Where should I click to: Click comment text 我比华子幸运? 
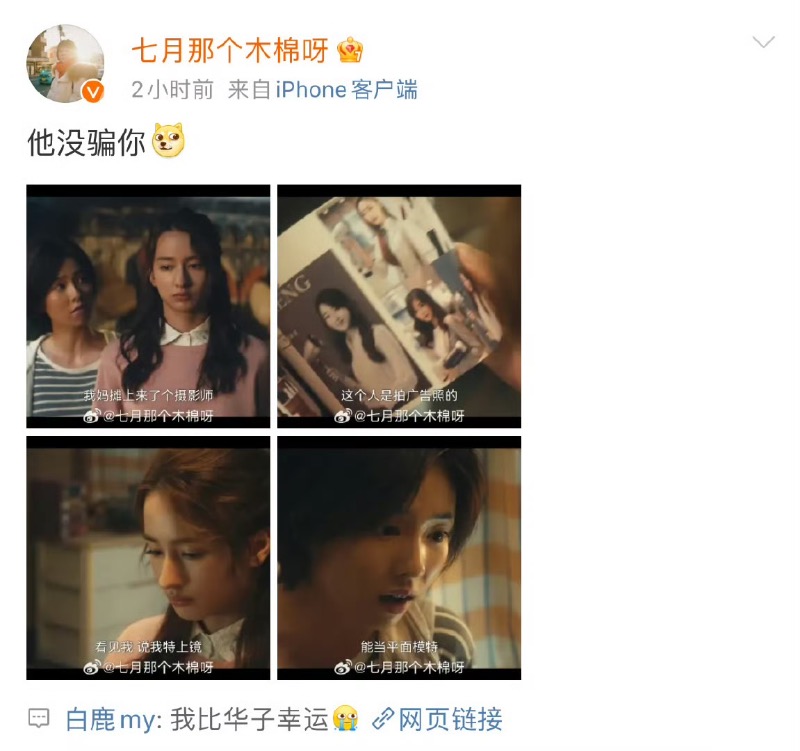pyautogui.click(x=249, y=719)
